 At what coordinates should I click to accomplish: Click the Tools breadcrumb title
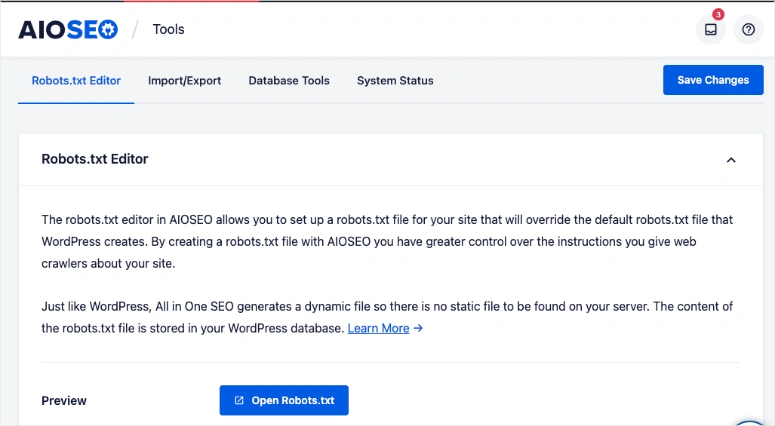click(x=168, y=30)
